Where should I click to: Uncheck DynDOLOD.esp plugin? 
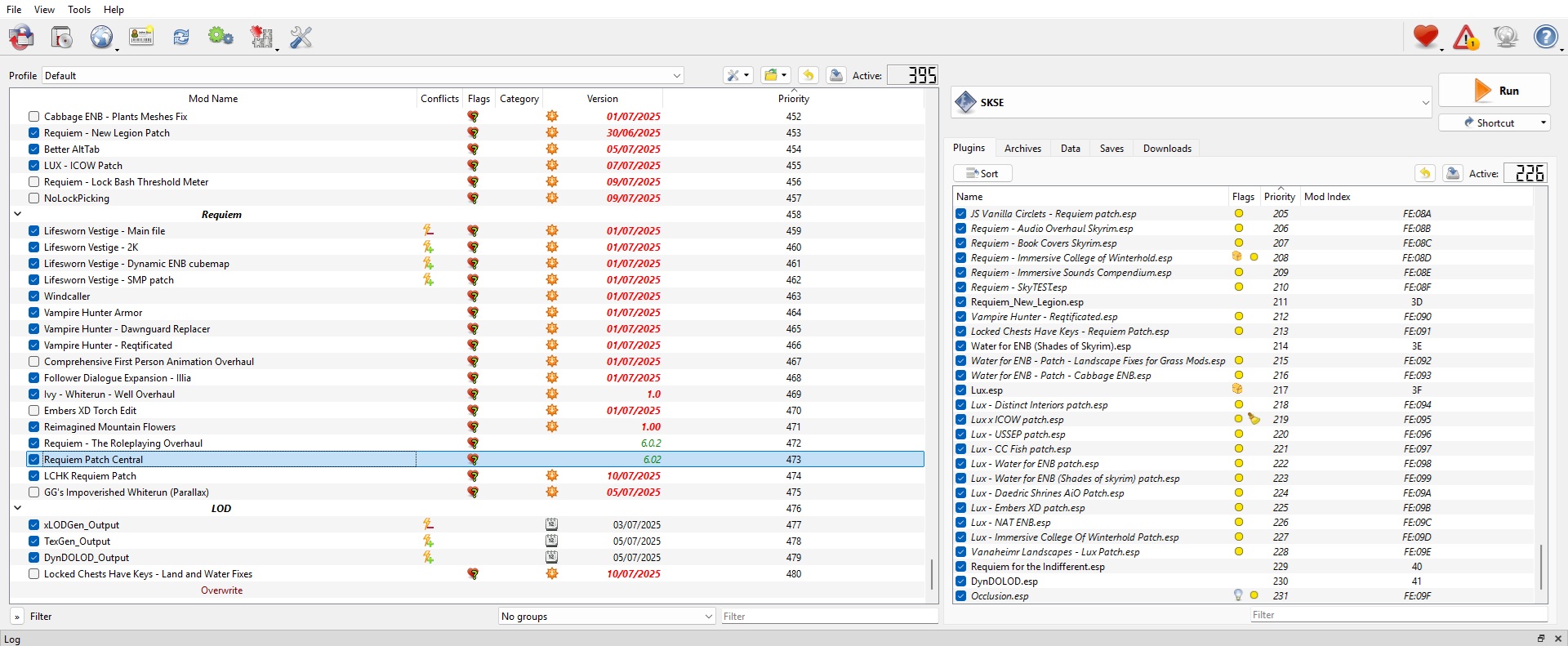pos(961,581)
